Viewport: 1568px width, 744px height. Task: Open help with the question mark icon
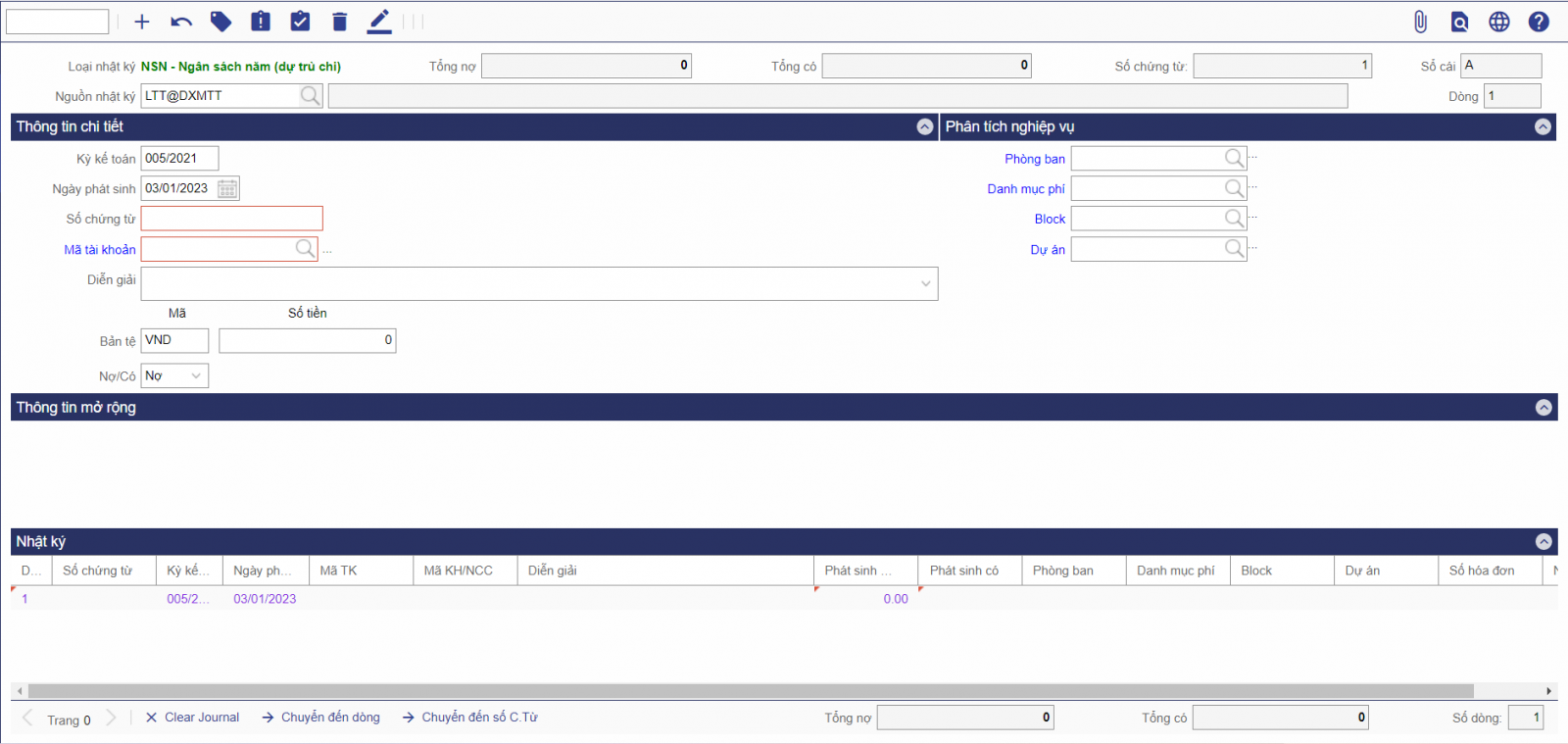pos(1539,22)
